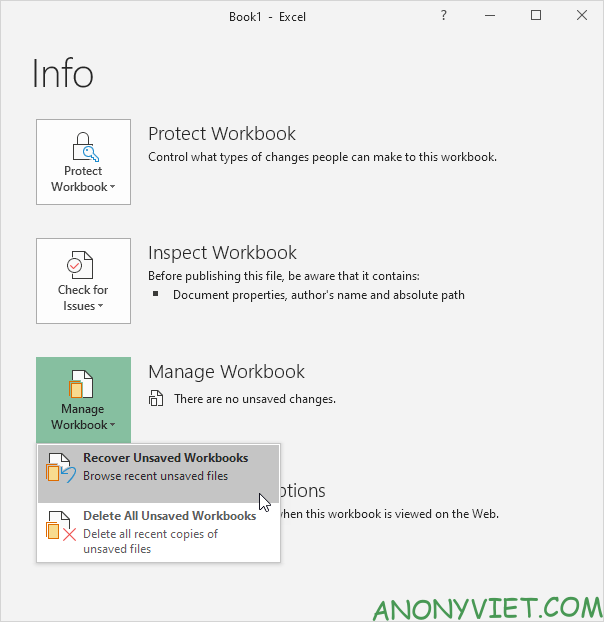The width and height of the screenshot is (604, 622).
Task: Expand the Check for Issues dropdown arrow
Action: click(x=100, y=307)
